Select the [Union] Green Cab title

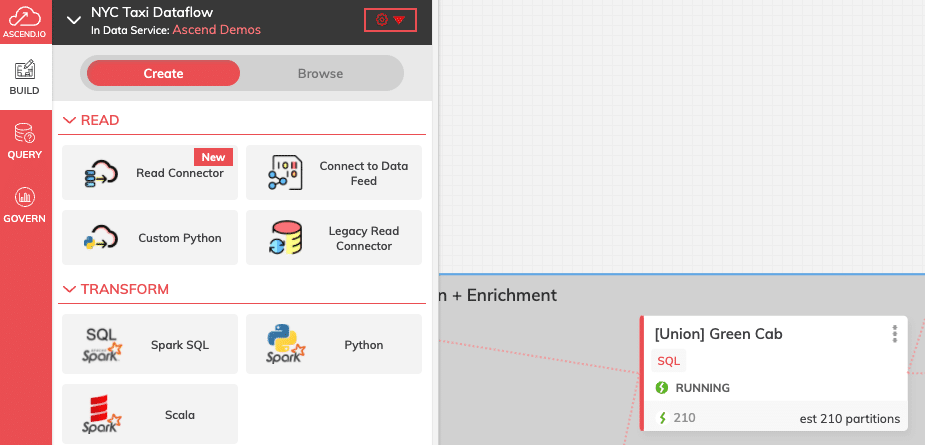pyautogui.click(x=719, y=334)
